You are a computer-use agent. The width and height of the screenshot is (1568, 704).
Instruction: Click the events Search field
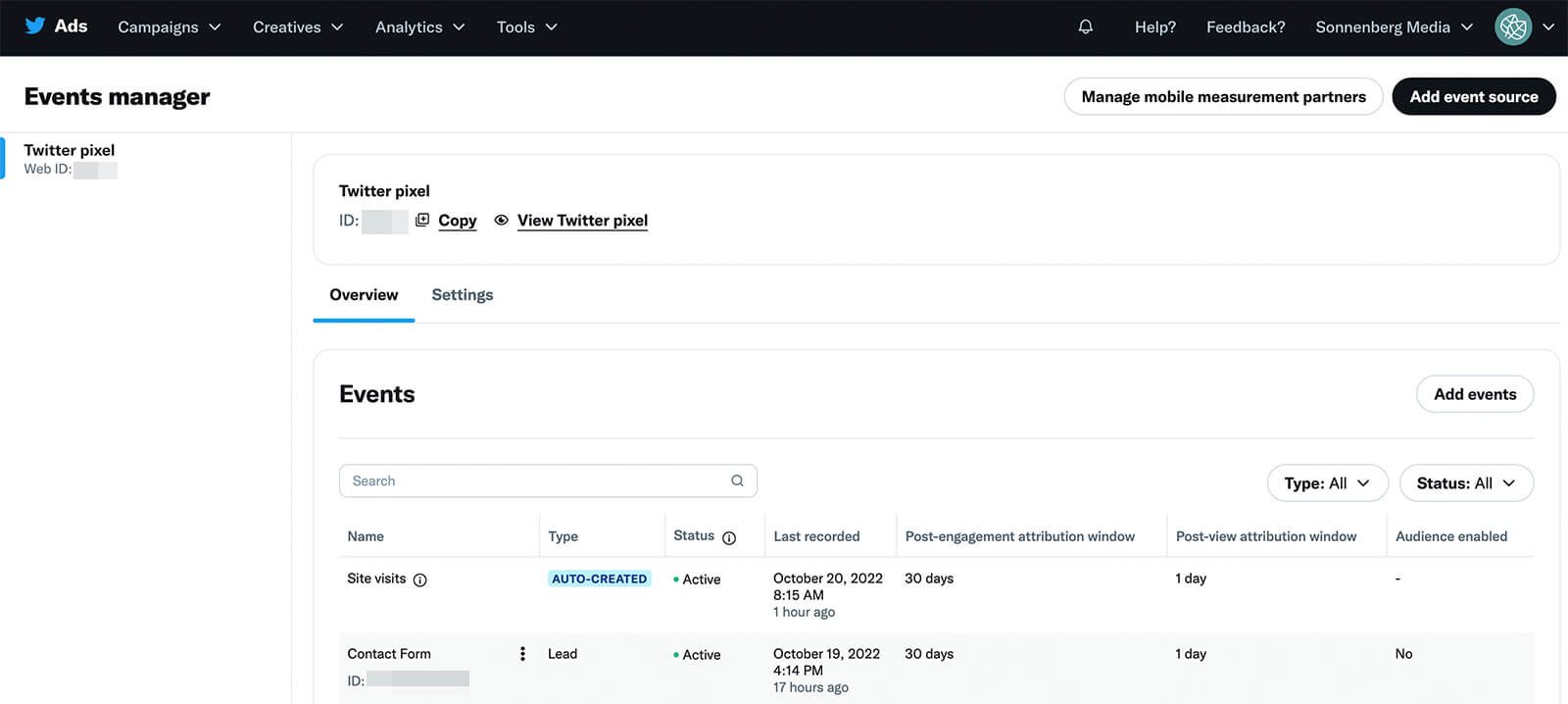click(x=548, y=480)
